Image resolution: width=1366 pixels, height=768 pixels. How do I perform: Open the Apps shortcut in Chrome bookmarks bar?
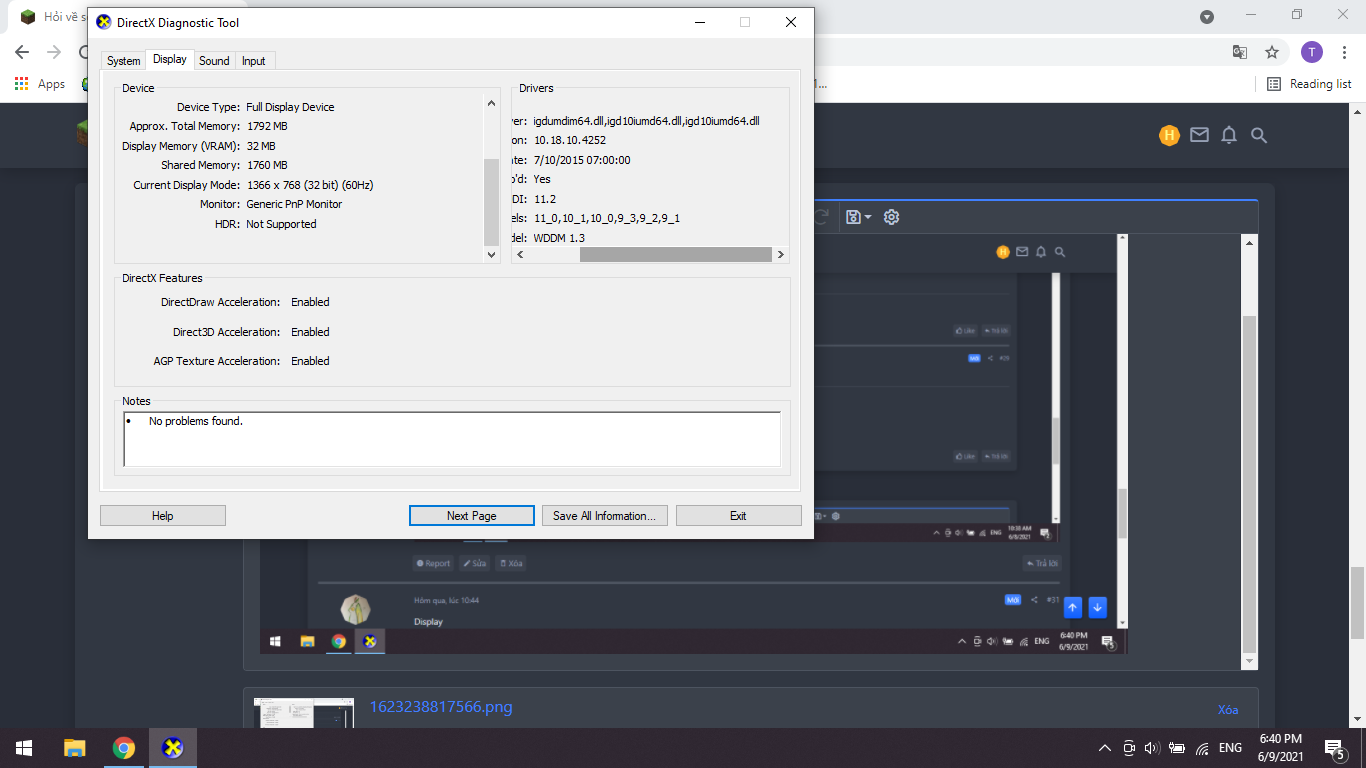pyautogui.click(x=40, y=84)
